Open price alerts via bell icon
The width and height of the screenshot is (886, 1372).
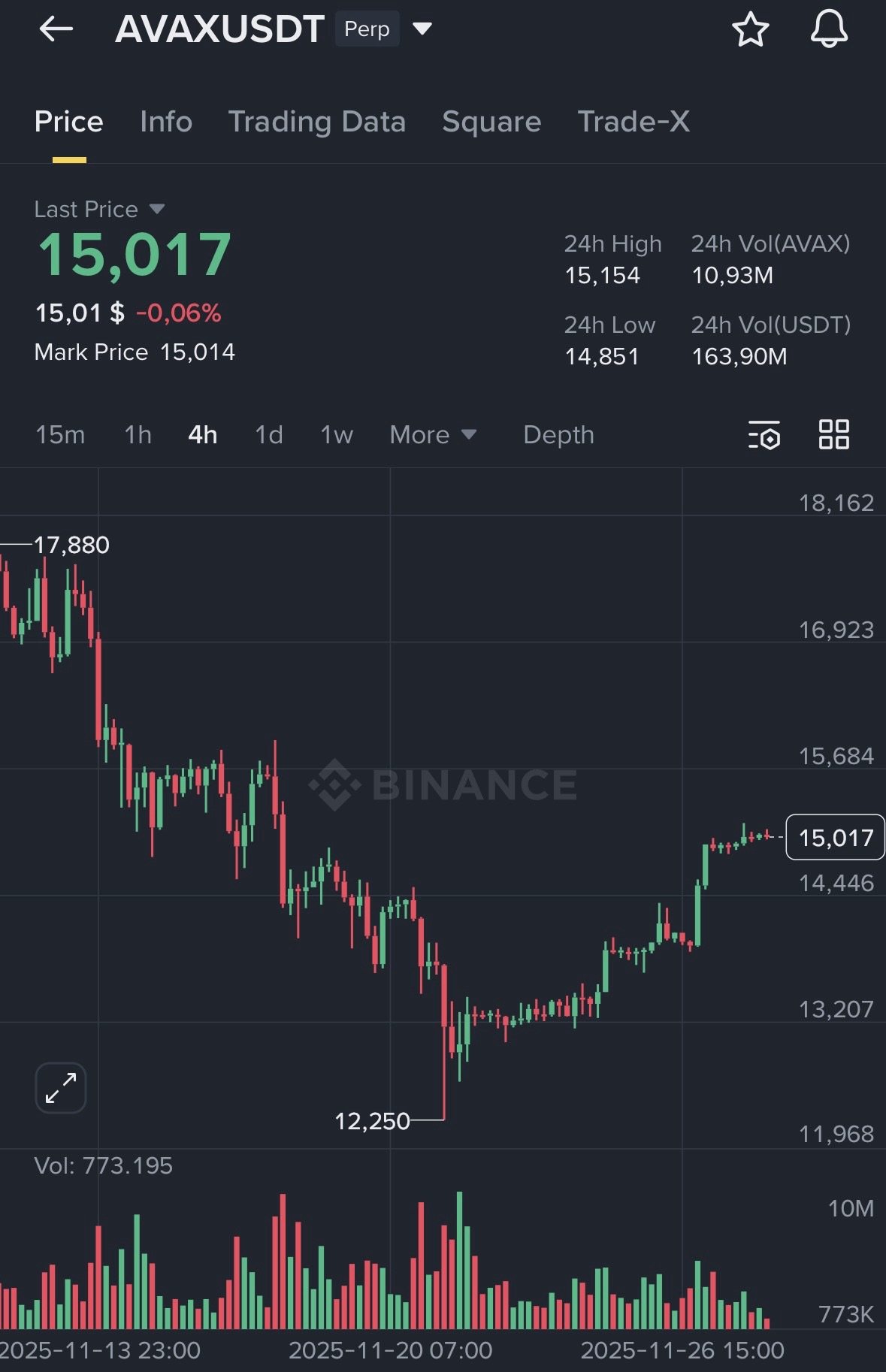pyautogui.click(x=829, y=30)
